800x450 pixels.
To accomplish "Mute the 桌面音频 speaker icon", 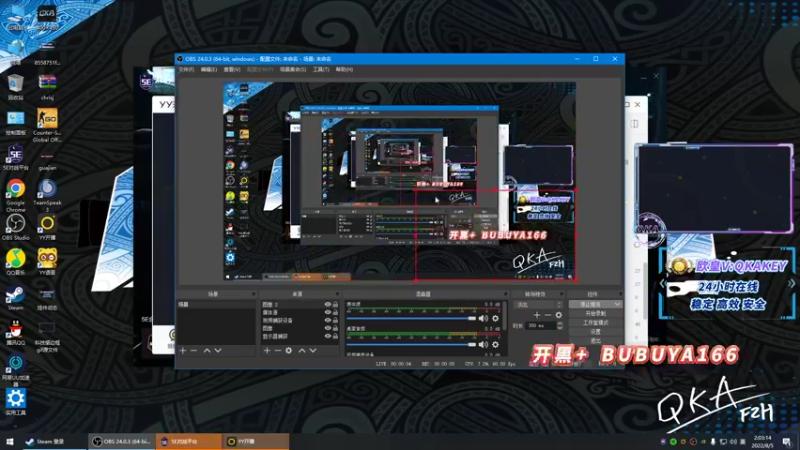I will pos(483,344).
